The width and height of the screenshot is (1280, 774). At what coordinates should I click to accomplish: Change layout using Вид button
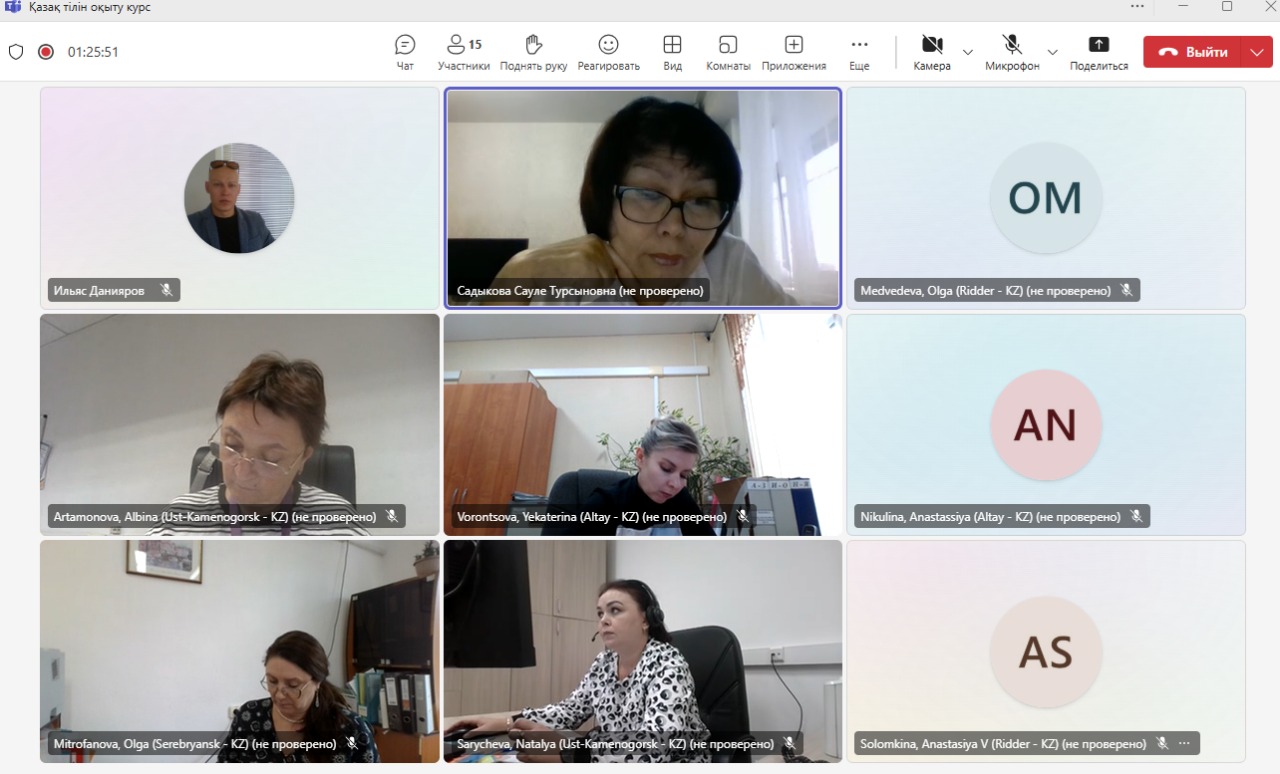672,52
